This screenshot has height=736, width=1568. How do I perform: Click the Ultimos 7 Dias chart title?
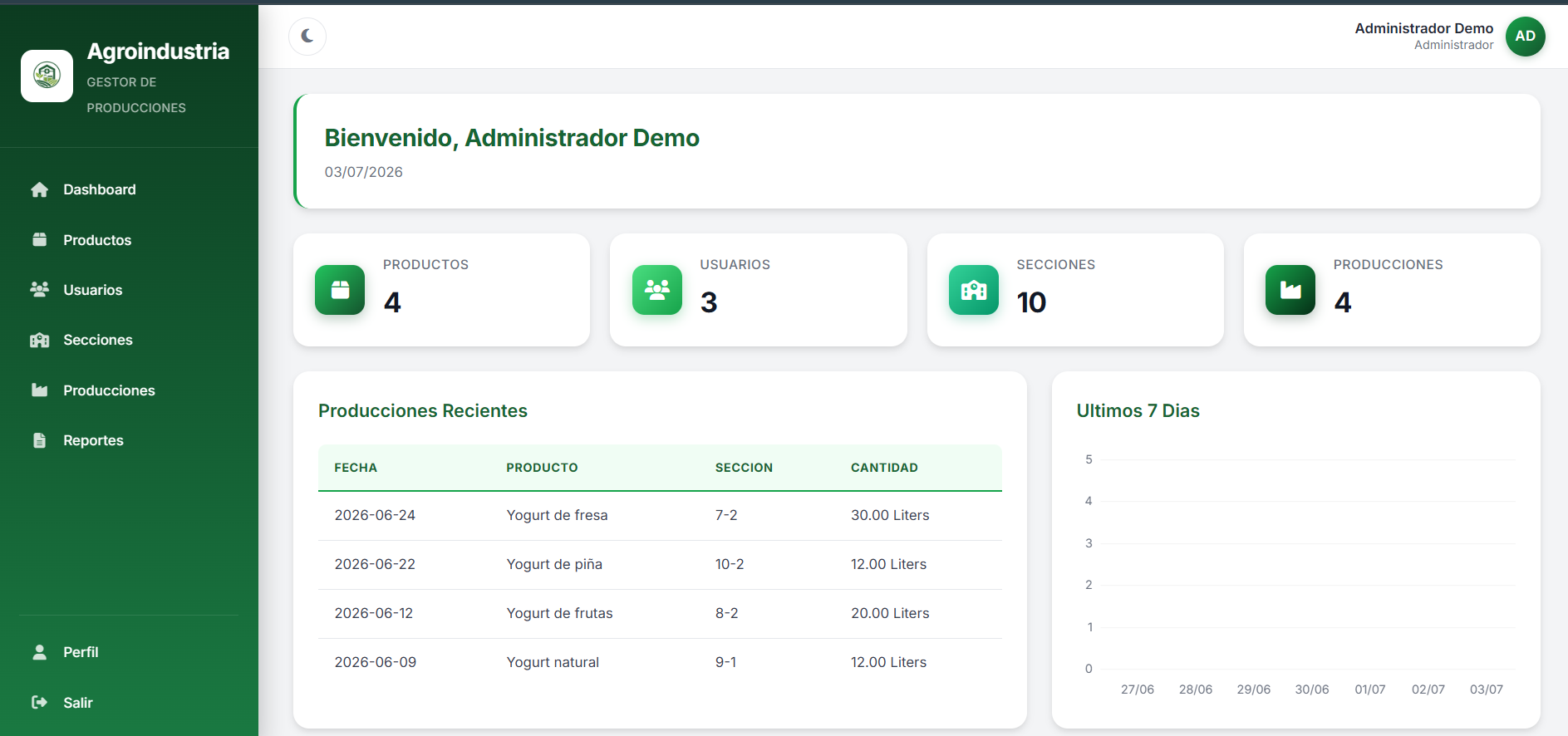[x=1138, y=410]
